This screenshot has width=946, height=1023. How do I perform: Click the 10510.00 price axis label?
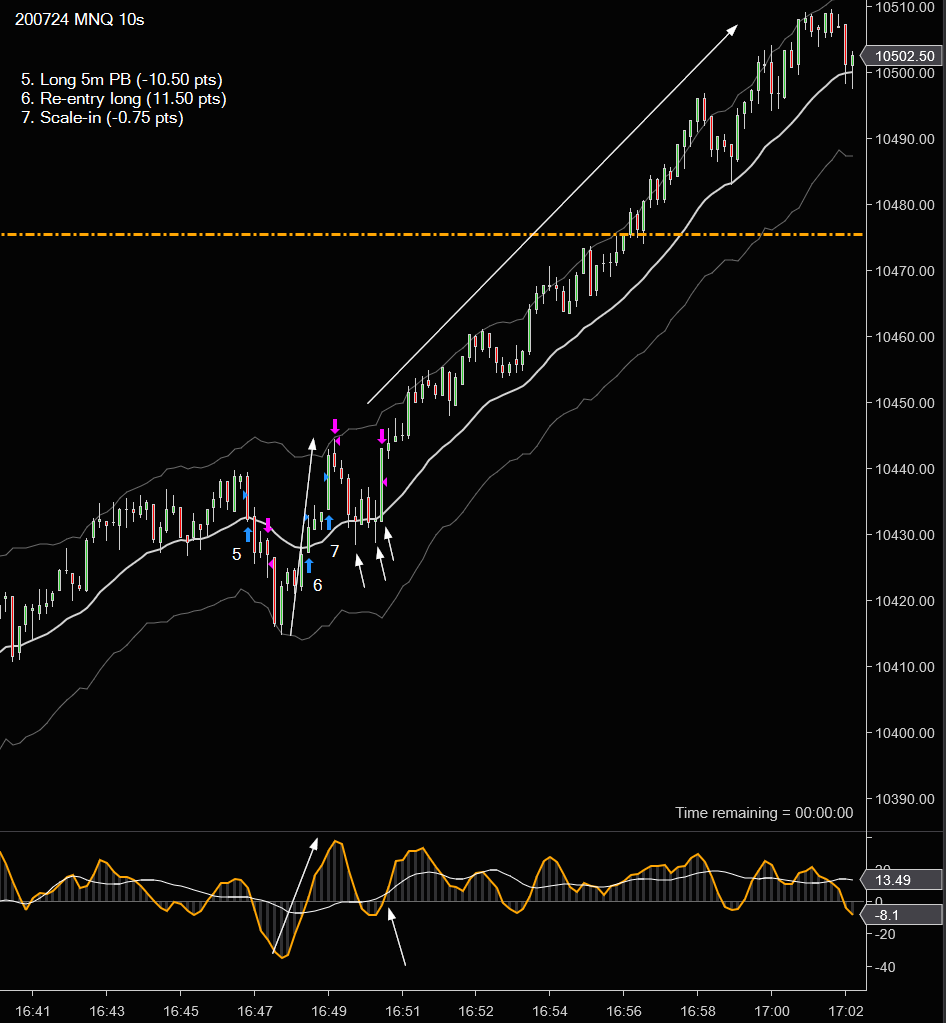pos(904,7)
